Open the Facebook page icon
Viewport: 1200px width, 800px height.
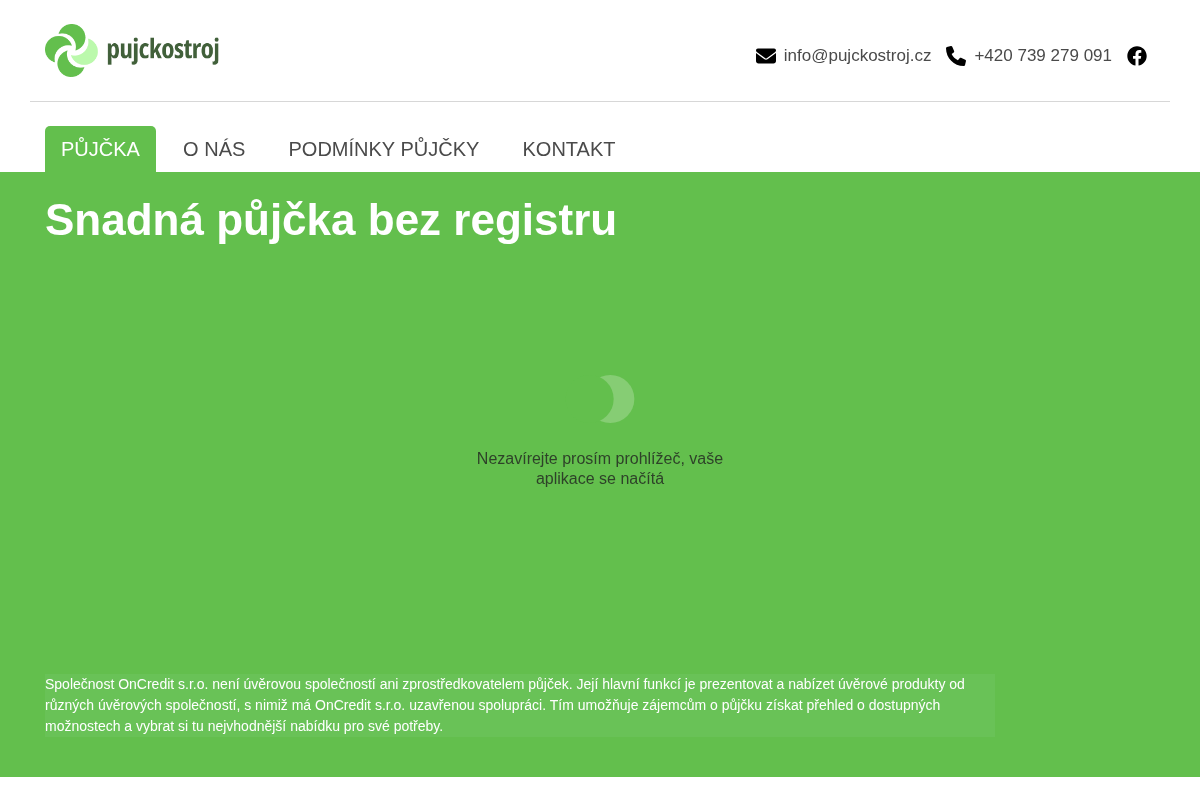[1137, 56]
